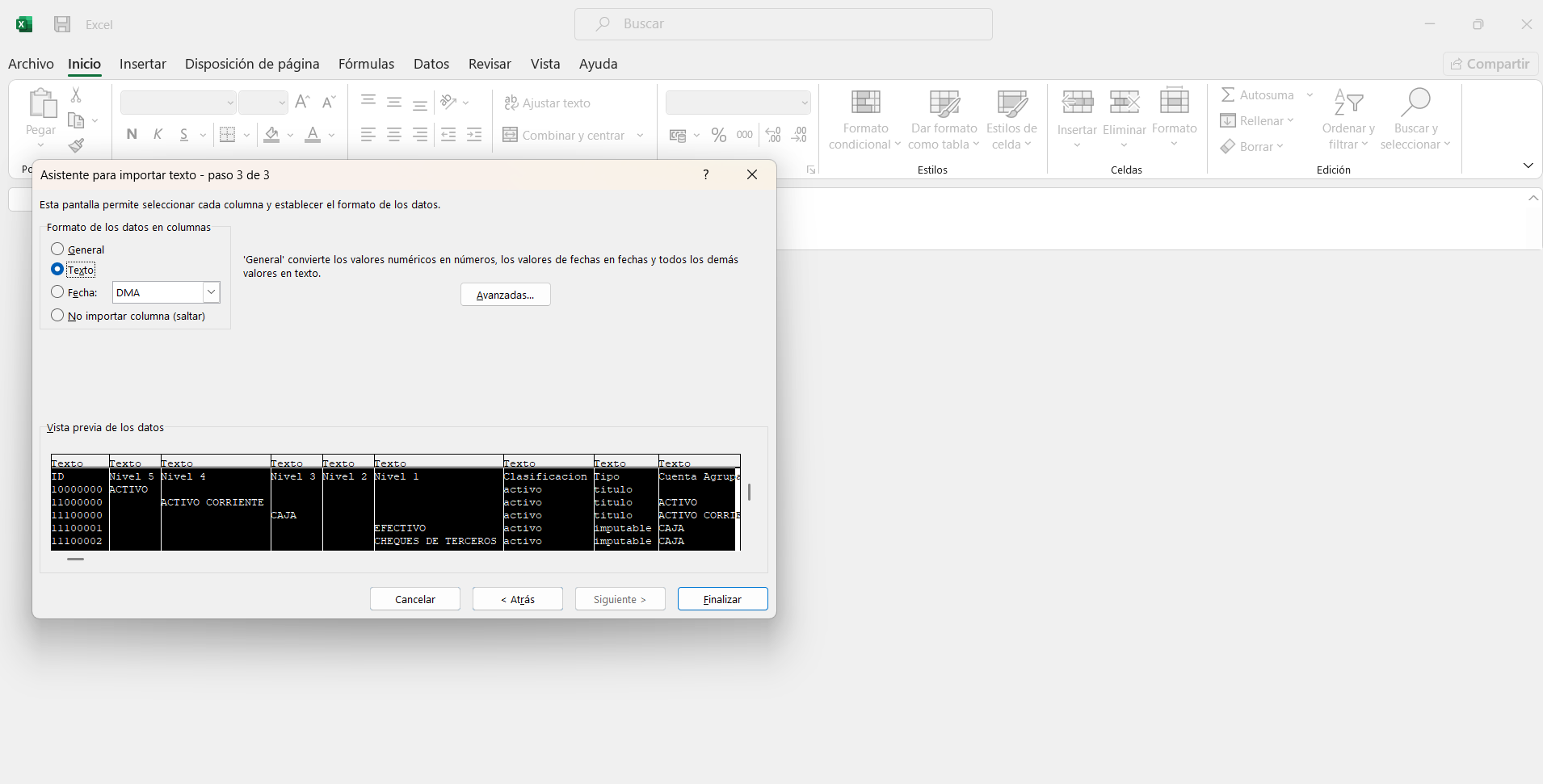
Task: Toggle bold formatting N icon
Action: (132, 135)
